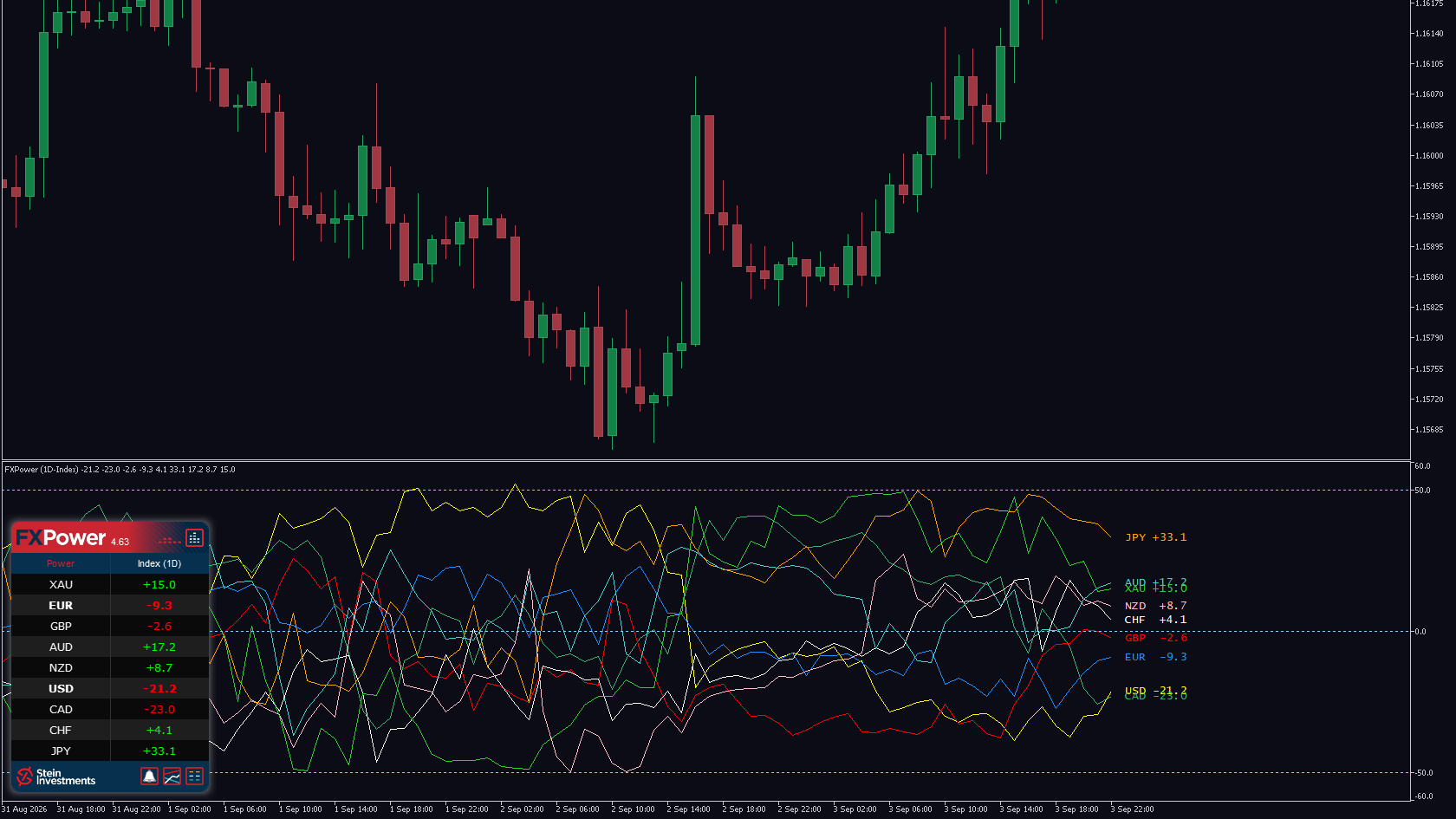Click the 31 Aug 2026 time axis label
Image resolution: width=1456 pixels, height=819 pixels.
pos(24,809)
